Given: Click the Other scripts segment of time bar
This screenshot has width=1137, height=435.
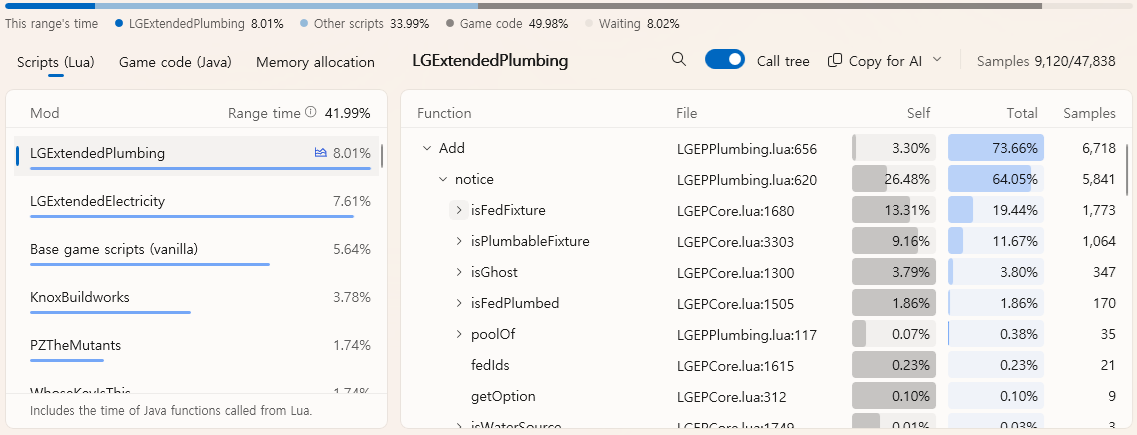Looking at the screenshot, I should point(286,6).
